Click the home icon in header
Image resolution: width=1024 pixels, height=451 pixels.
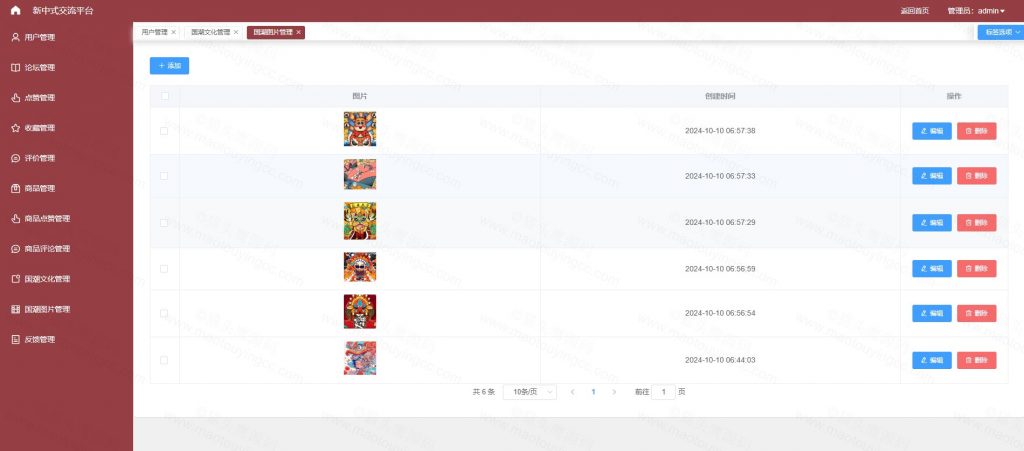click(x=16, y=10)
